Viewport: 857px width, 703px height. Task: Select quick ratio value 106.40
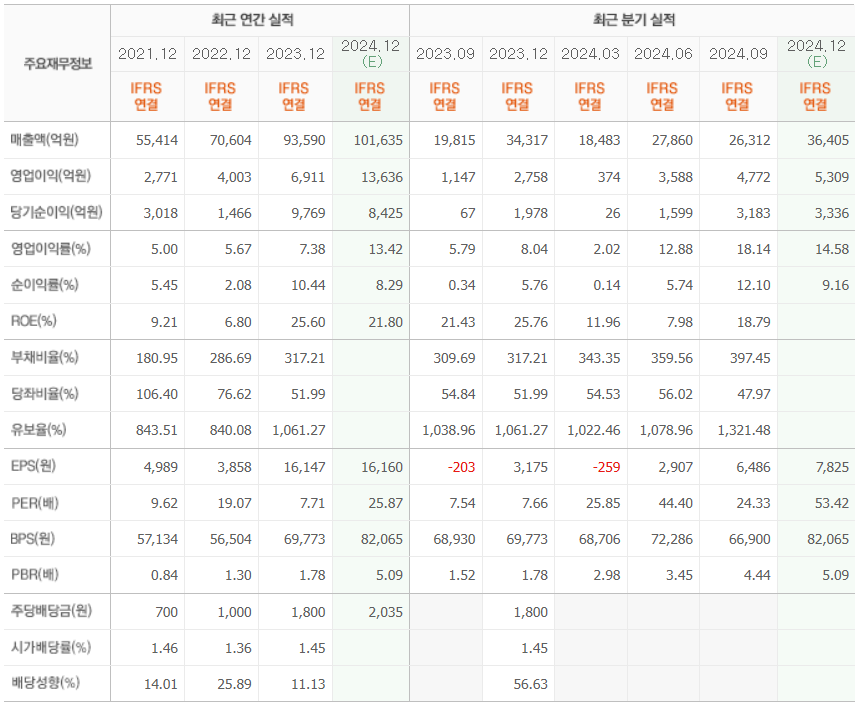(157, 394)
